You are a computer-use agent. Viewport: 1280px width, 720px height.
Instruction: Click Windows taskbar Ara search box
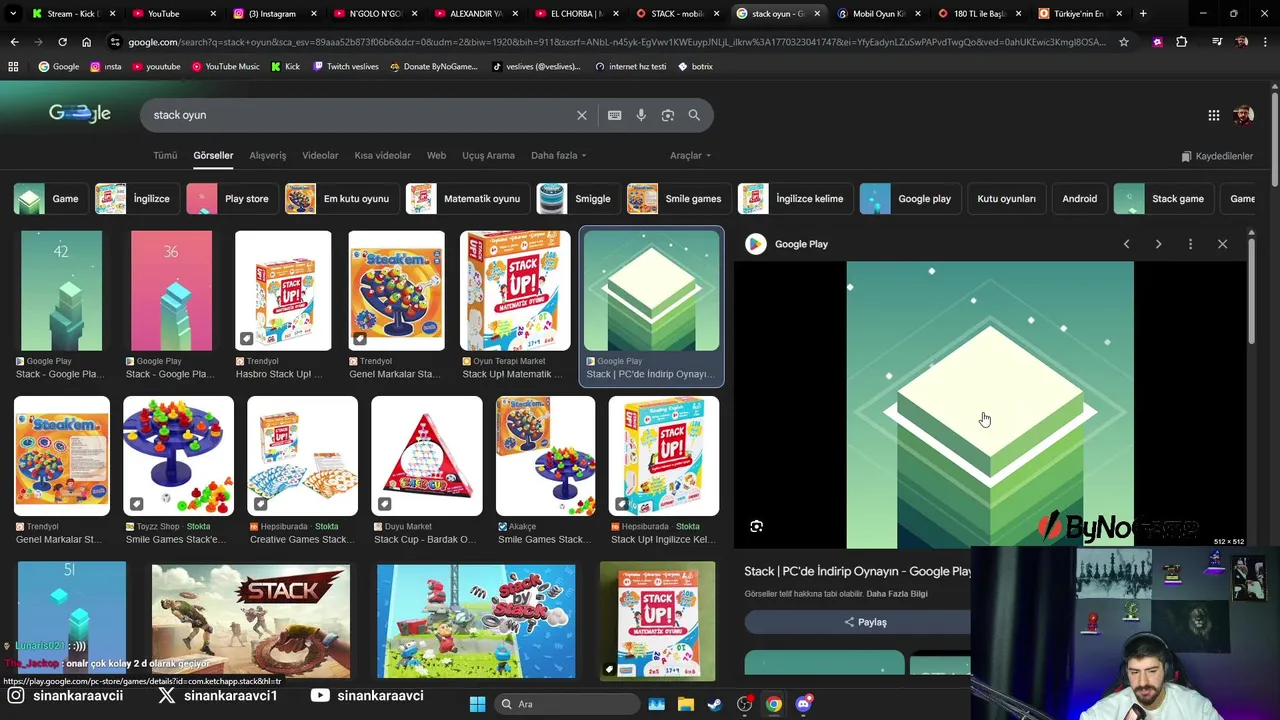(x=567, y=704)
